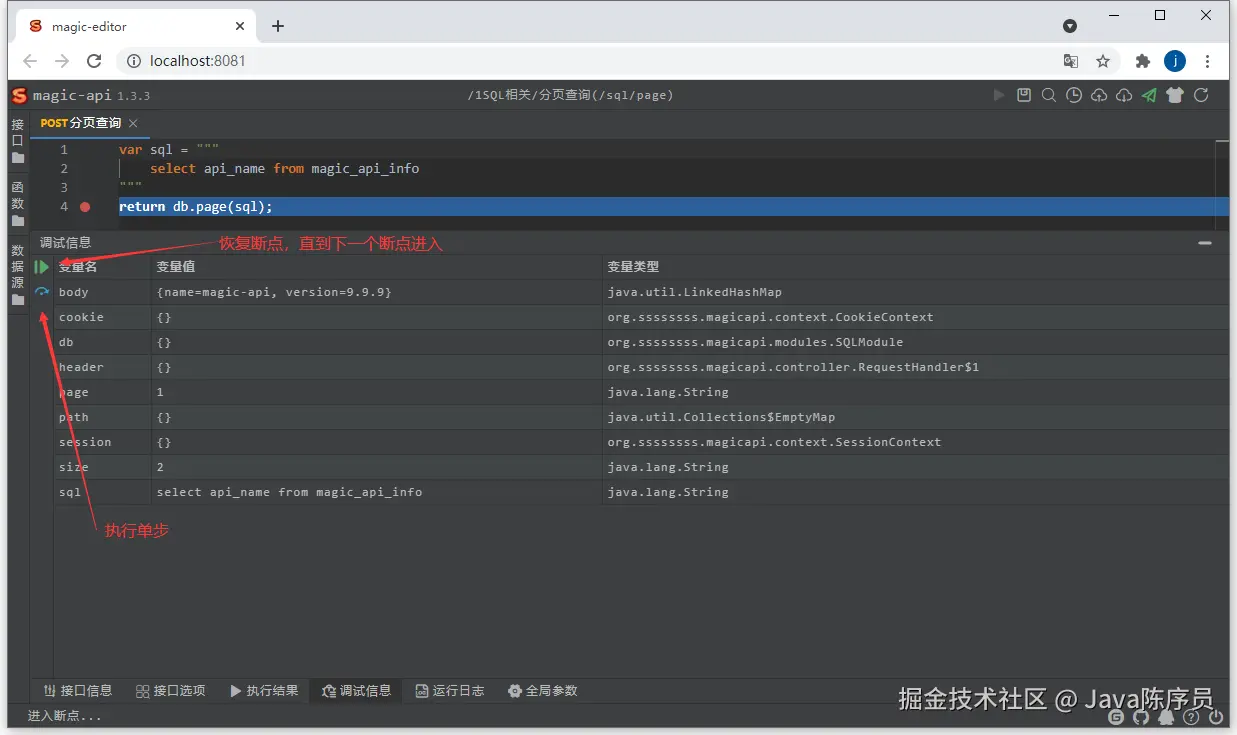Click the browser back arrow
1237x735 pixels.
(30, 61)
